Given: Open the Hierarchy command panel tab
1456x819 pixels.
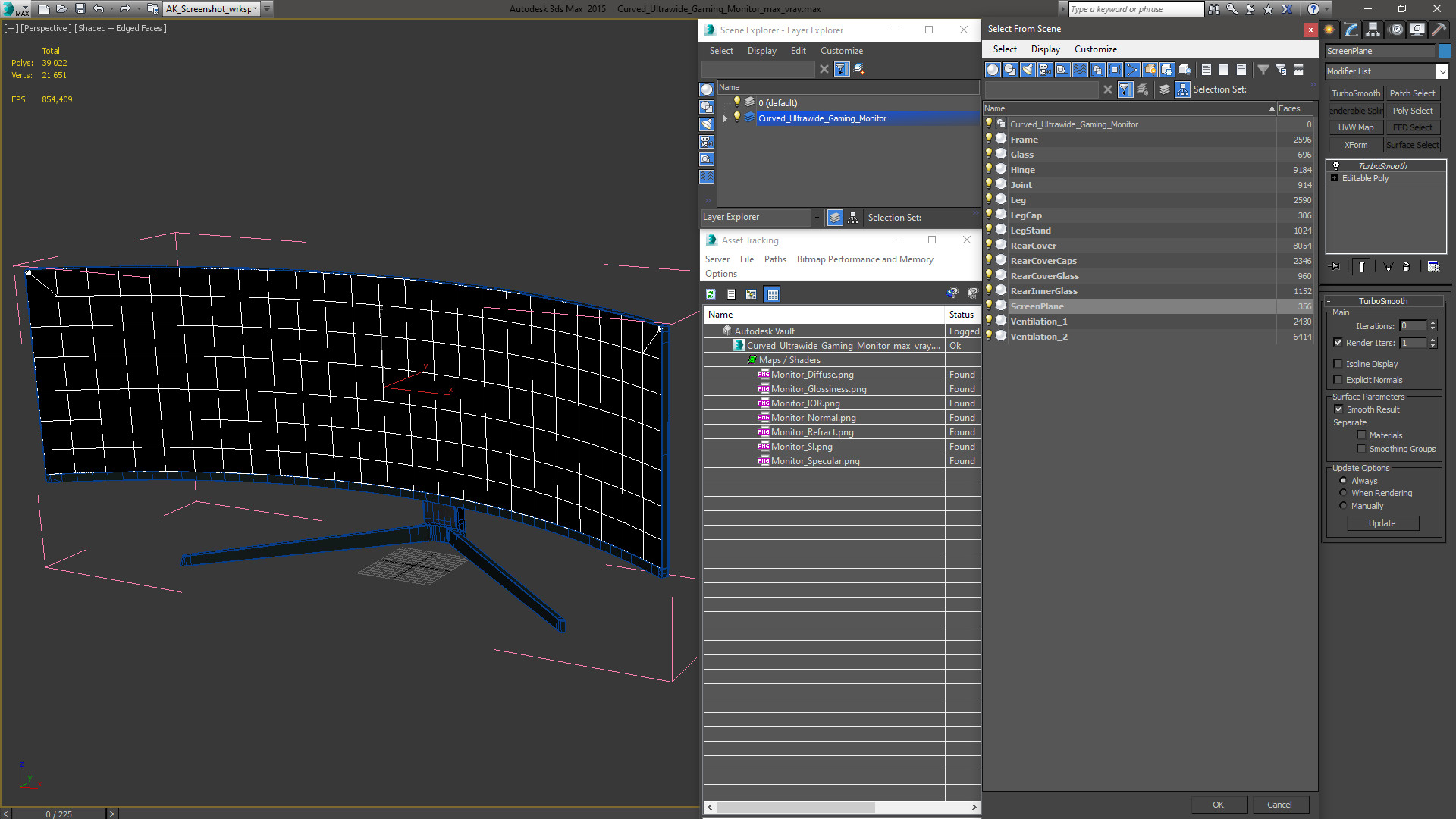Looking at the screenshot, I should 1373,30.
